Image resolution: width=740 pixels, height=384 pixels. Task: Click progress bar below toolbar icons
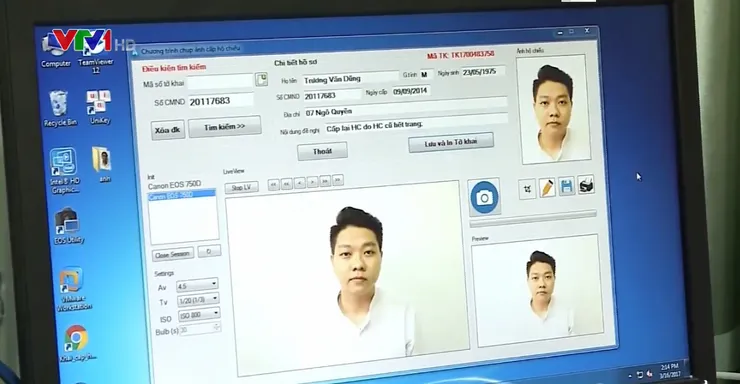point(533,219)
